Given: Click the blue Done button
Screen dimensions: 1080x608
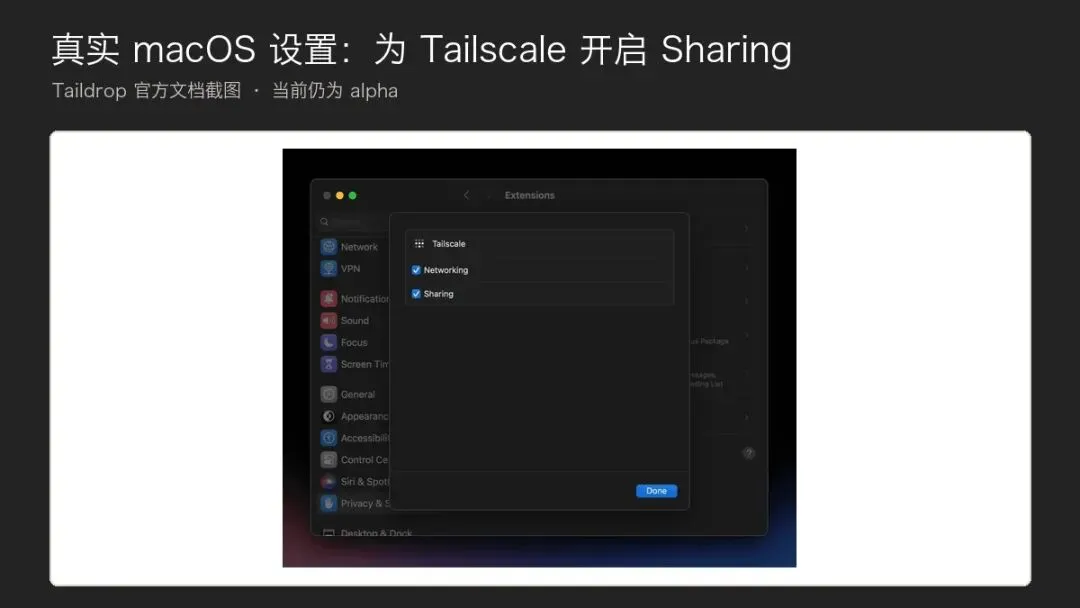Looking at the screenshot, I should pos(656,491).
